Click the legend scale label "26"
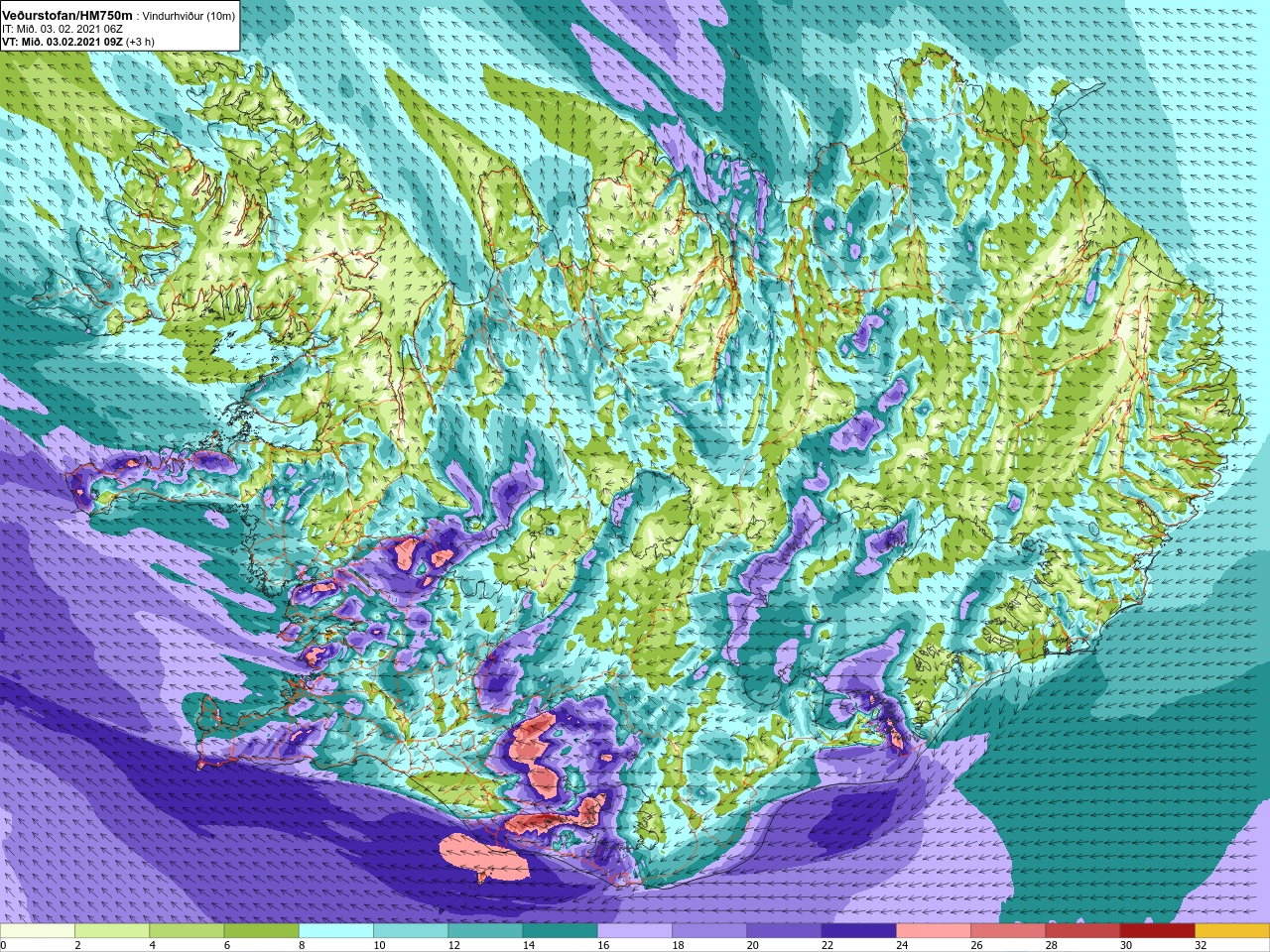1270x952 pixels. pyautogui.click(x=977, y=946)
